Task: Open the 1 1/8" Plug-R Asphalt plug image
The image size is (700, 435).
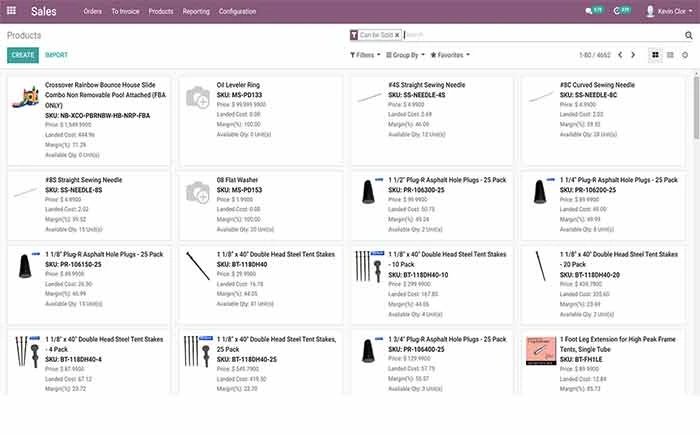Action: [26, 265]
